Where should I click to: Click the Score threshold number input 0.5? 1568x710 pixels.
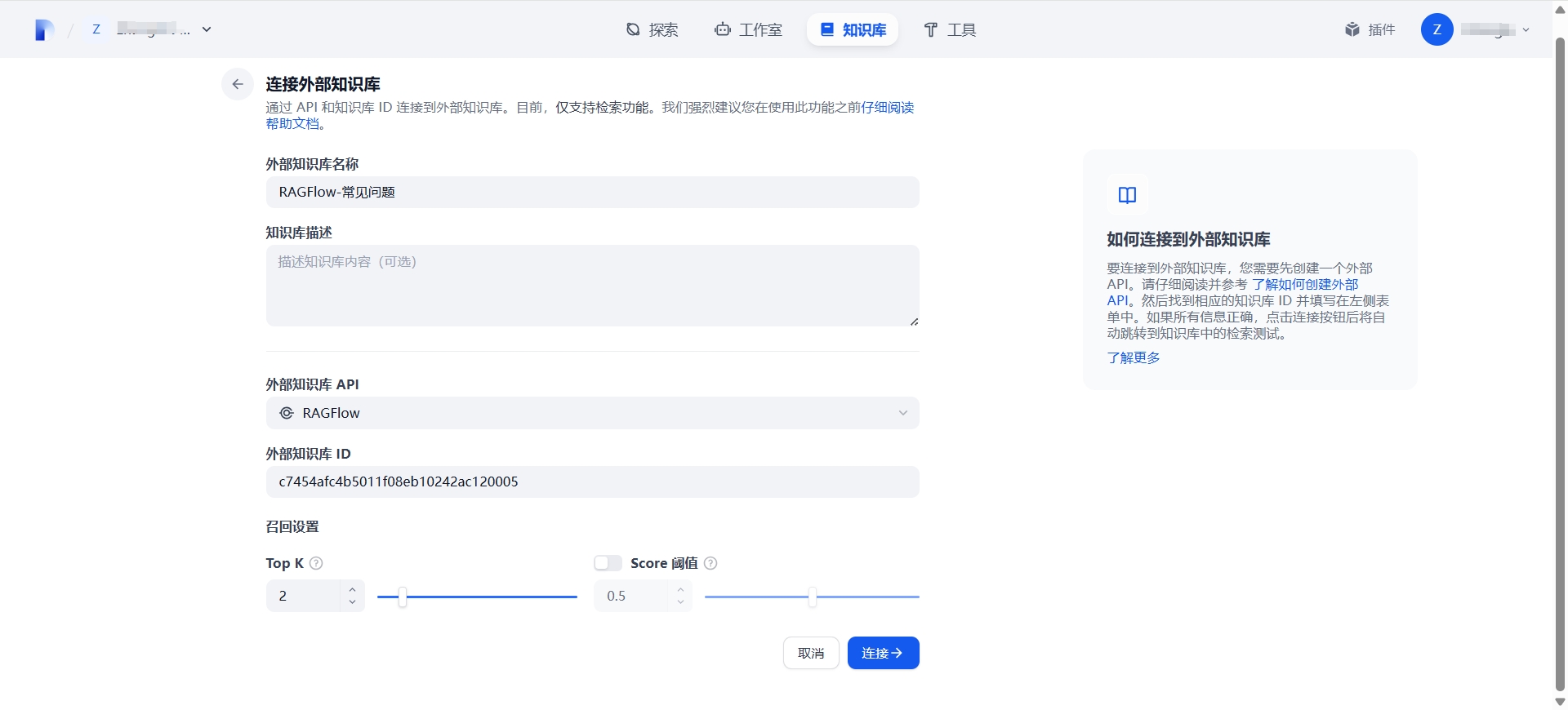(x=631, y=596)
